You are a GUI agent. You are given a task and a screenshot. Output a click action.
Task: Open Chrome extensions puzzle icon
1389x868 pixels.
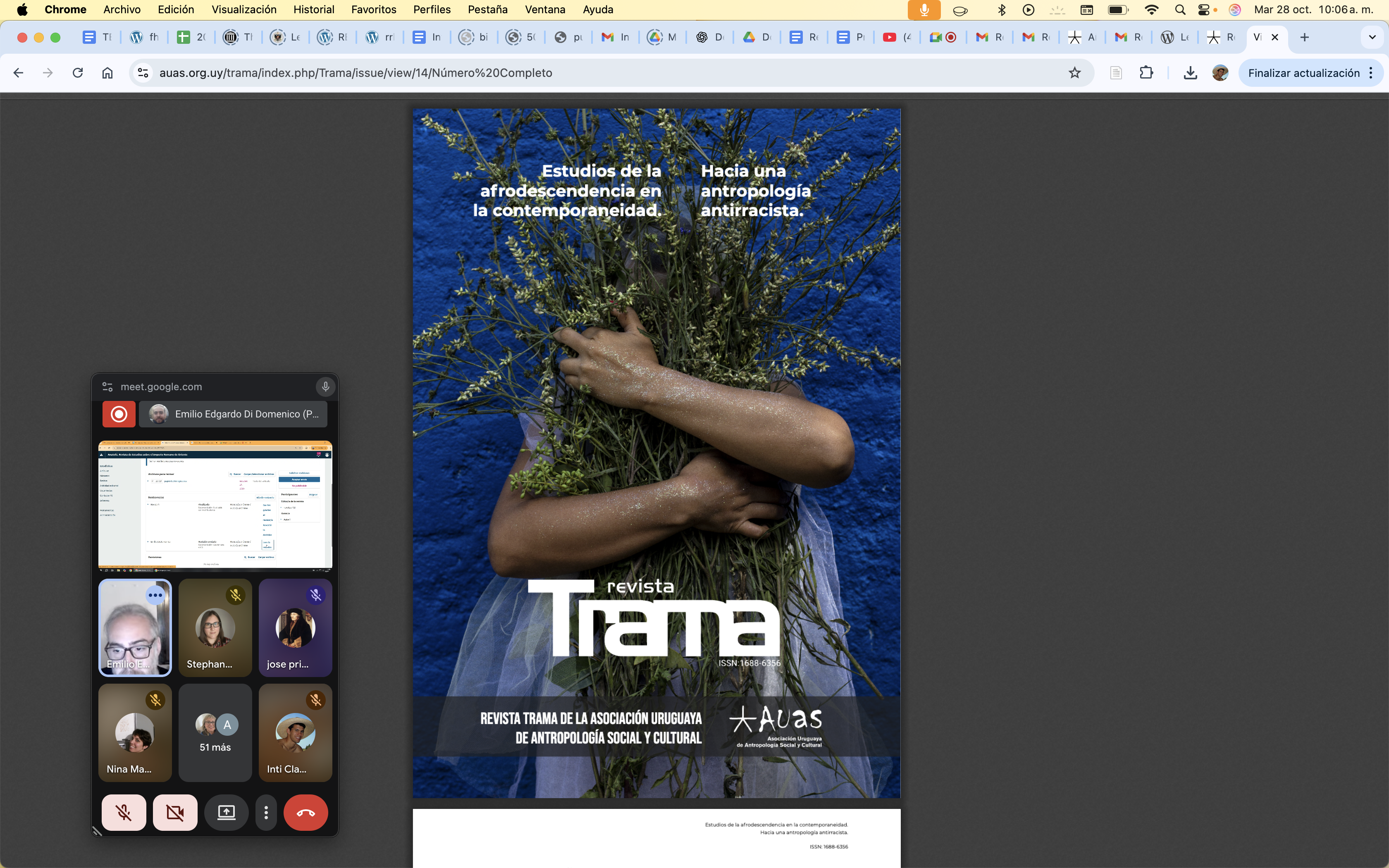(1146, 73)
